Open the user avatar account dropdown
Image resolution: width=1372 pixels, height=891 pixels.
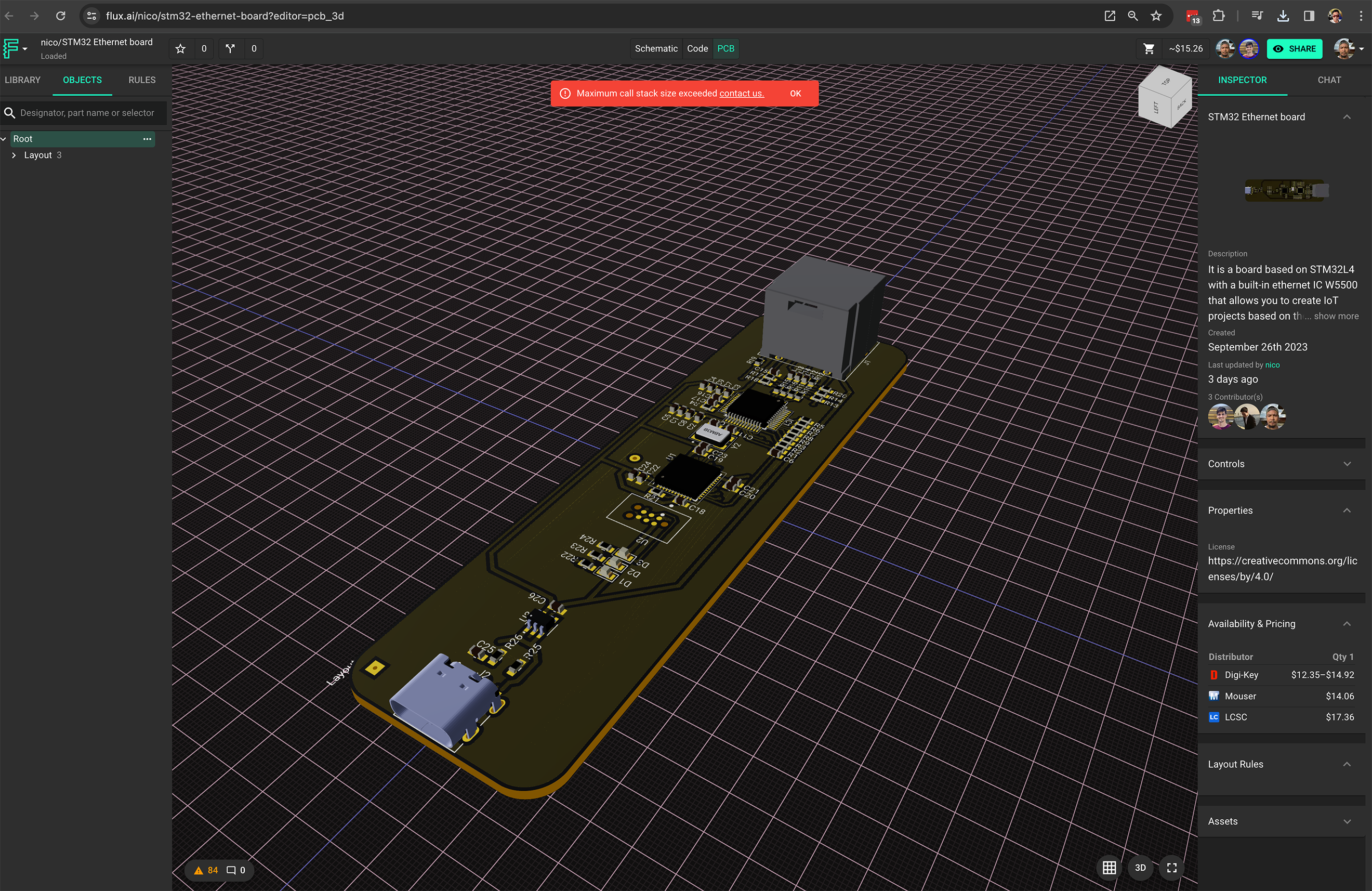[1349, 48]
